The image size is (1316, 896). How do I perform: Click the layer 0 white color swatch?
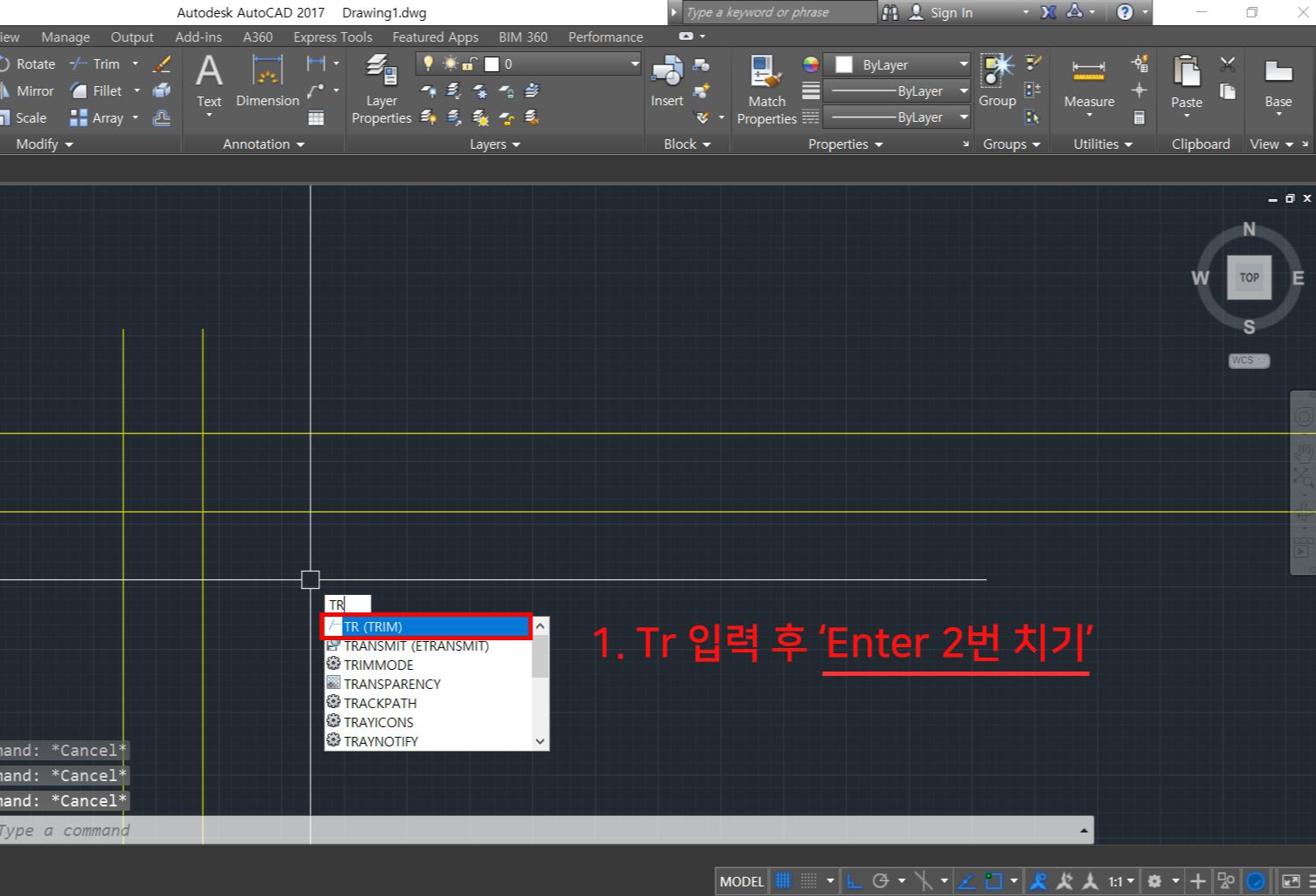pos(491,64)
